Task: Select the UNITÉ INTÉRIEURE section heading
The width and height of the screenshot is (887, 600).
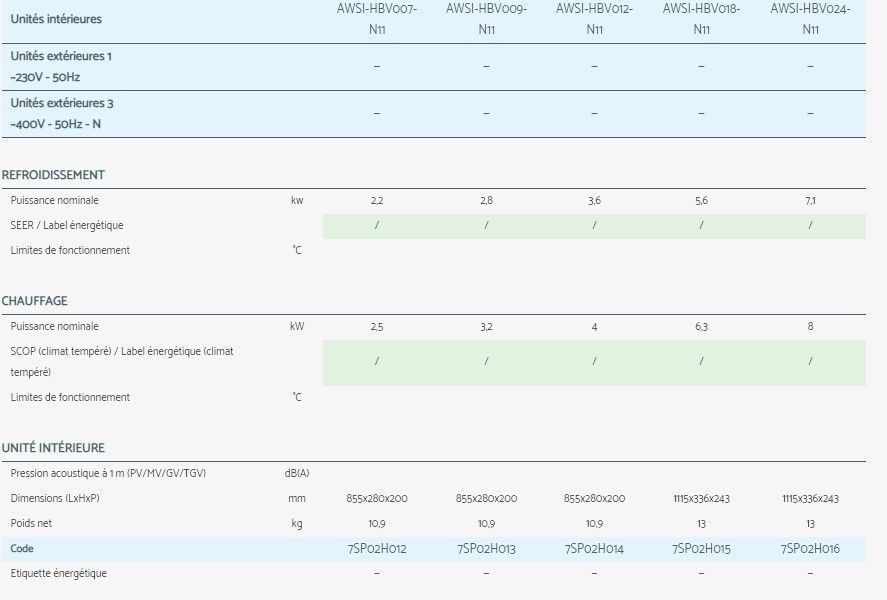Action: pyautogui.click(x=54, y=448)
